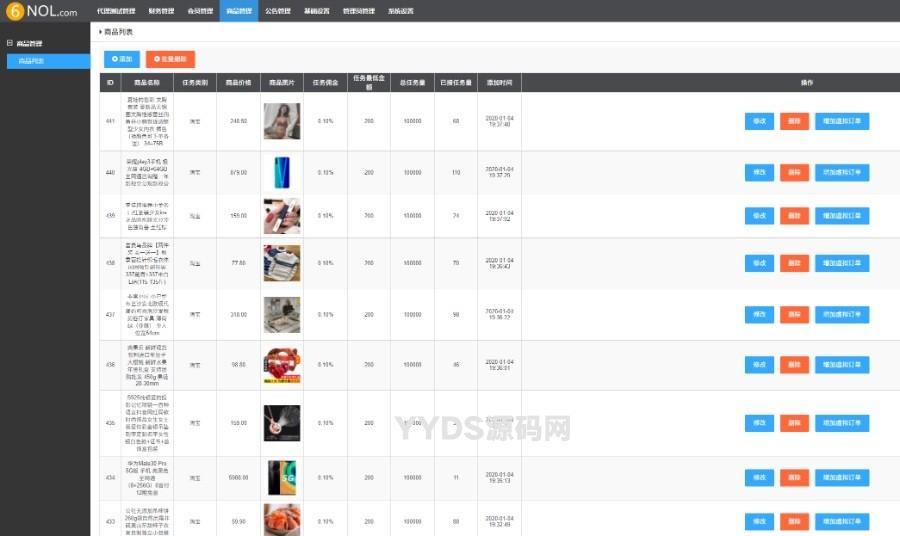View the blue phone thumbnail in row 440
The image size is (900, 536).
point(281,172)
